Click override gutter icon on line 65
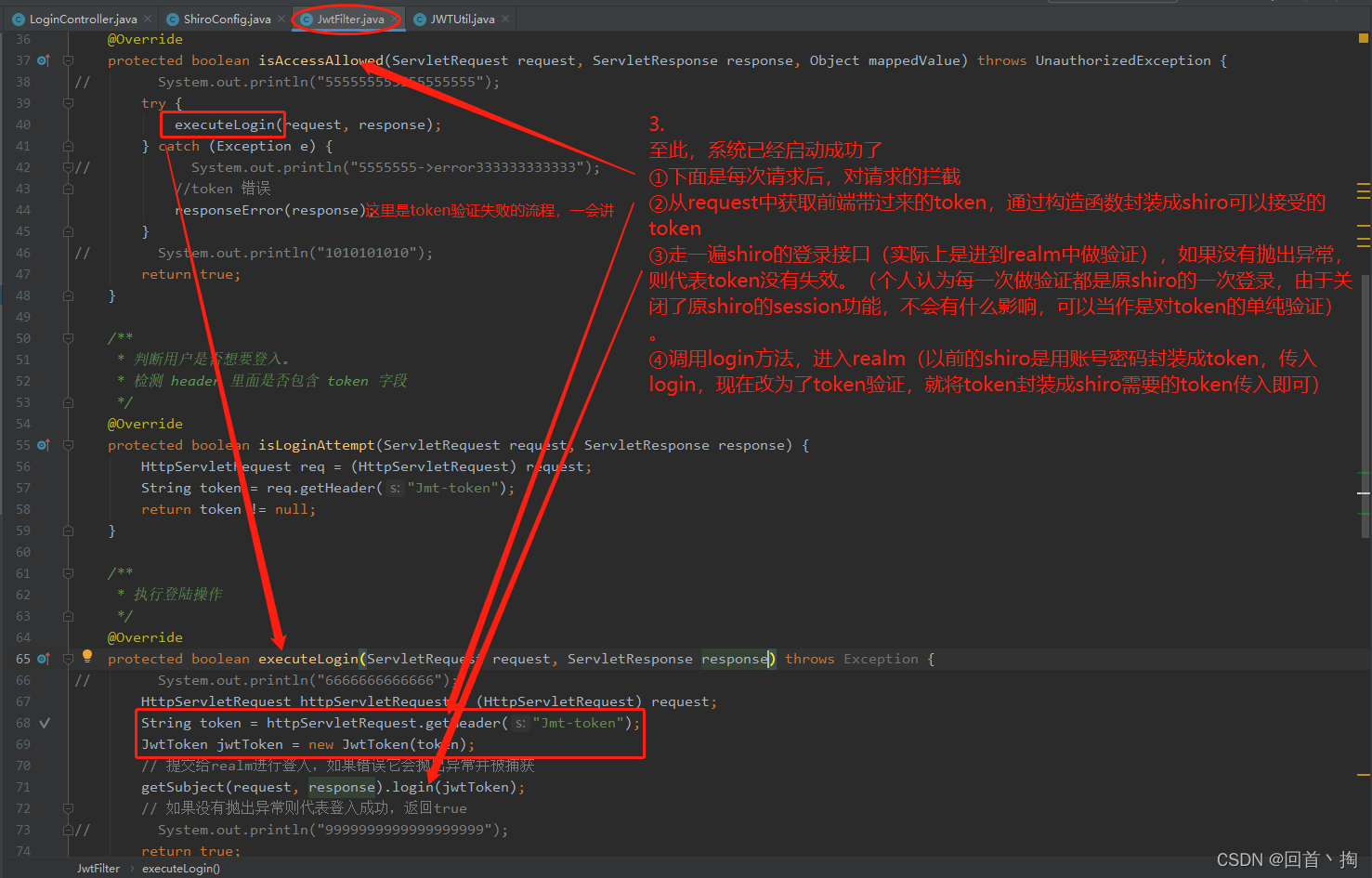The image size is (1372, 878). click(43, 659)
